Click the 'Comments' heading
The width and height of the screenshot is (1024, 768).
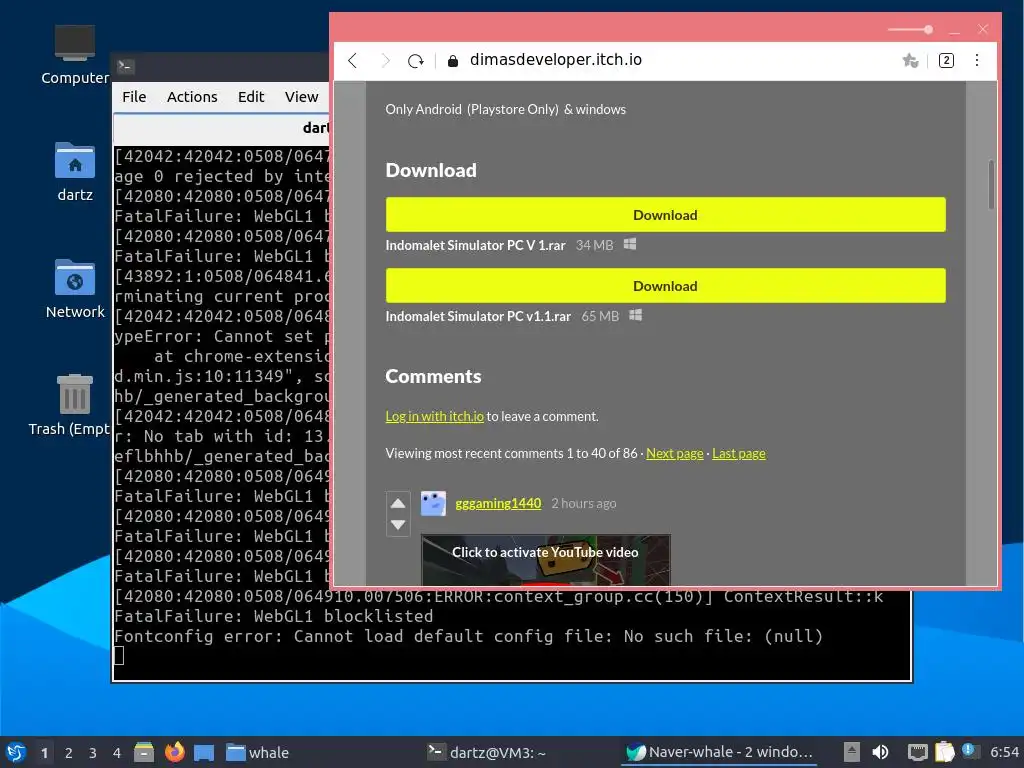coord(433,376)
